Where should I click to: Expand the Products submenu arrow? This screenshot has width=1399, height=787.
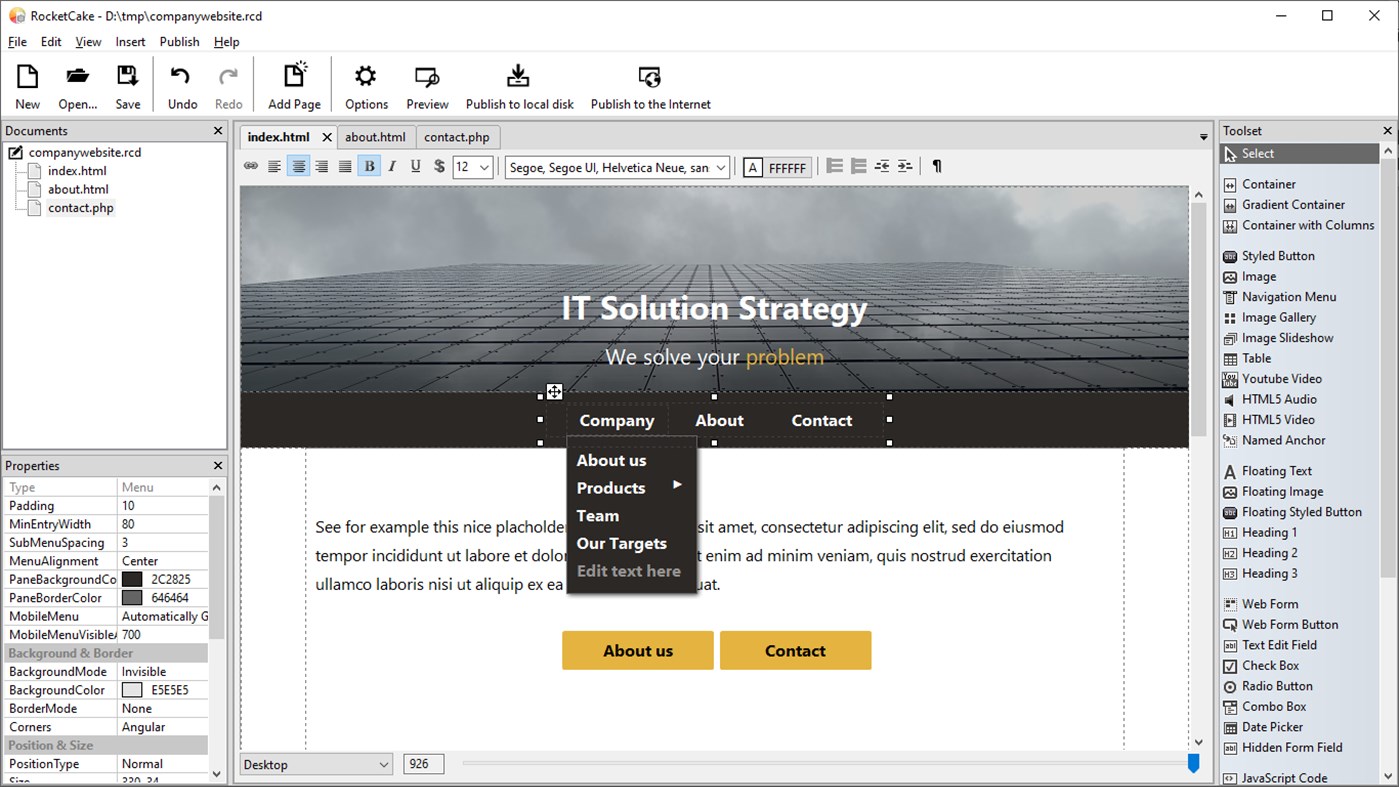677,487
